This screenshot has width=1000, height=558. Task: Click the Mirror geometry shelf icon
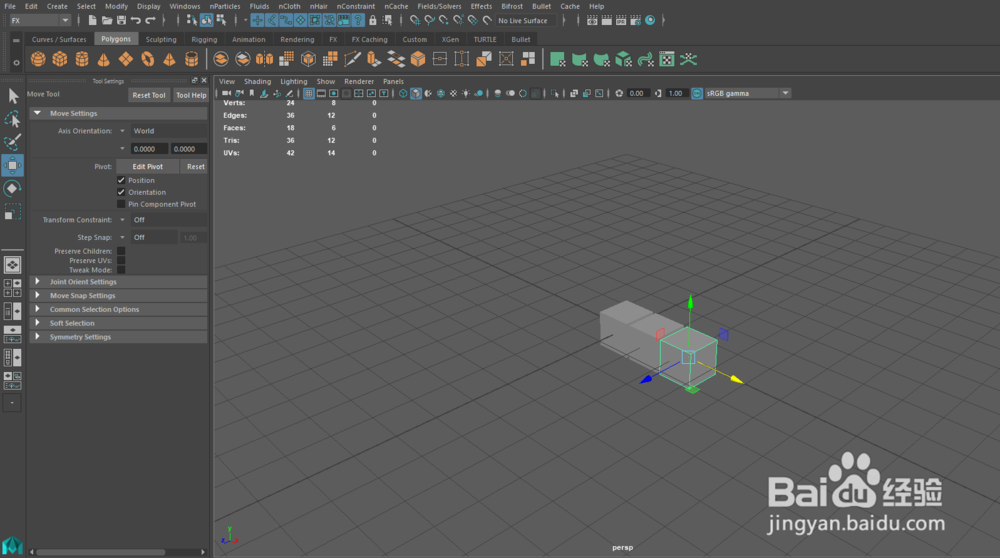click(264, 59)
